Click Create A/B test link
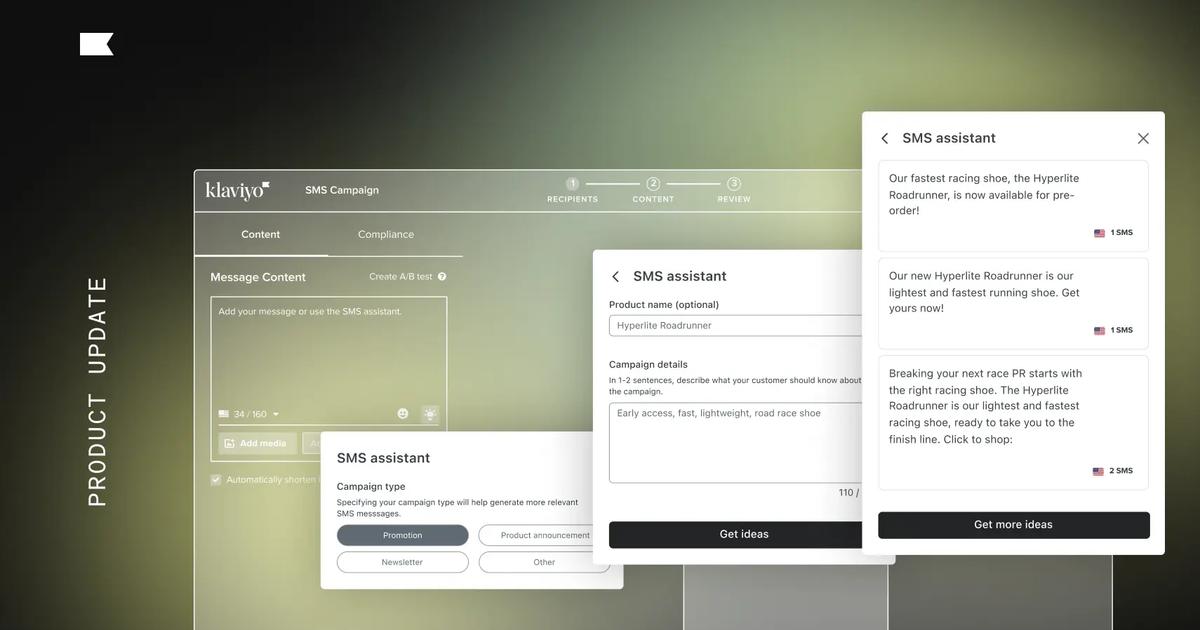The width and height of the screenshot is (1200, 630). tap(401, 277)
